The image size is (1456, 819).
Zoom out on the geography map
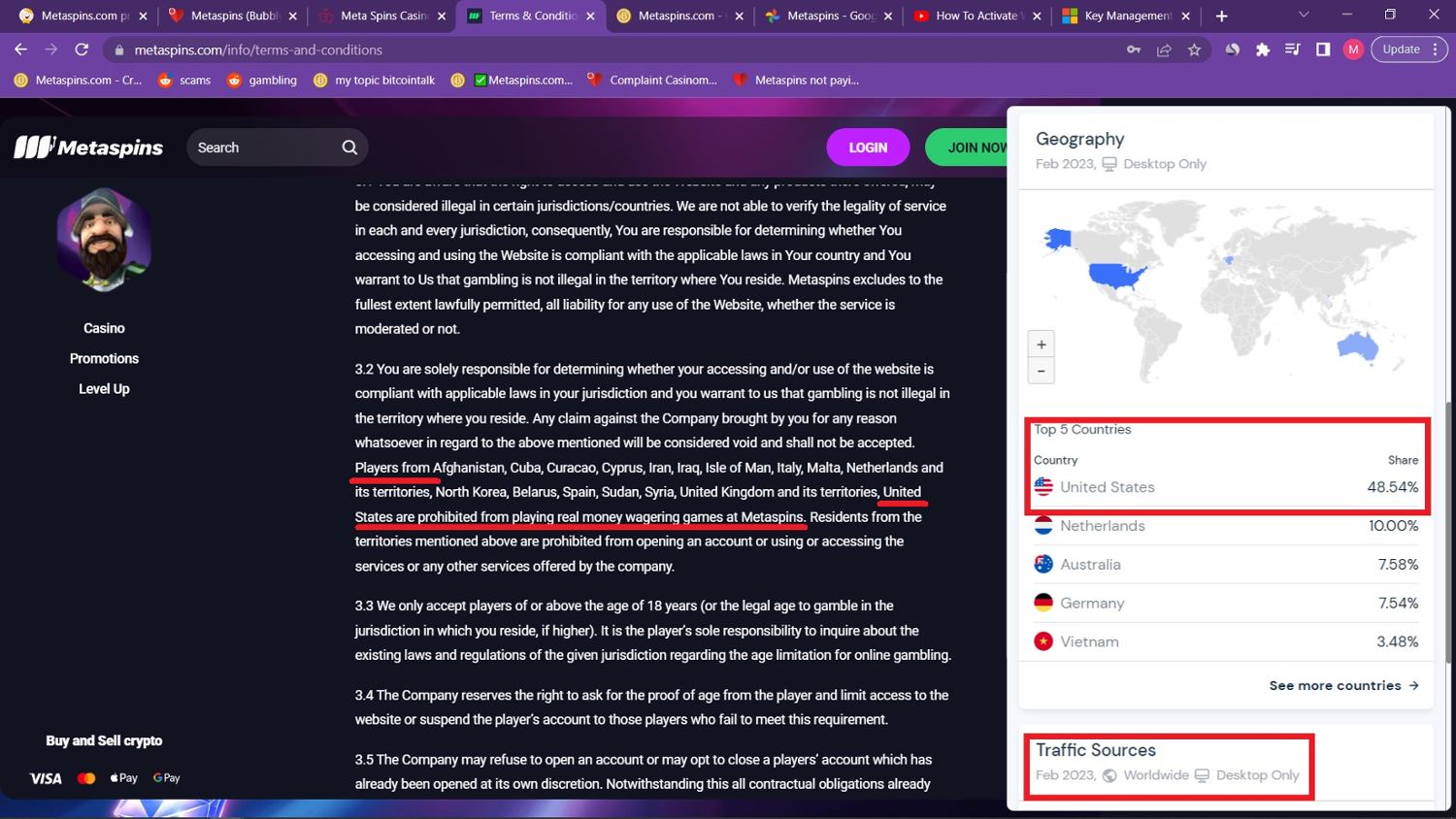tap(1041, 371)
